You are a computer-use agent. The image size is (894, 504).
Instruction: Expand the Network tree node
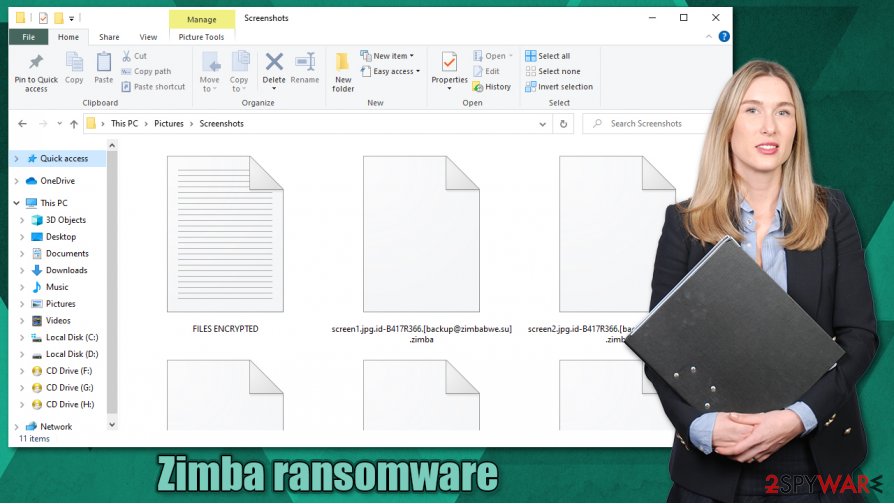tap(16, 426)
